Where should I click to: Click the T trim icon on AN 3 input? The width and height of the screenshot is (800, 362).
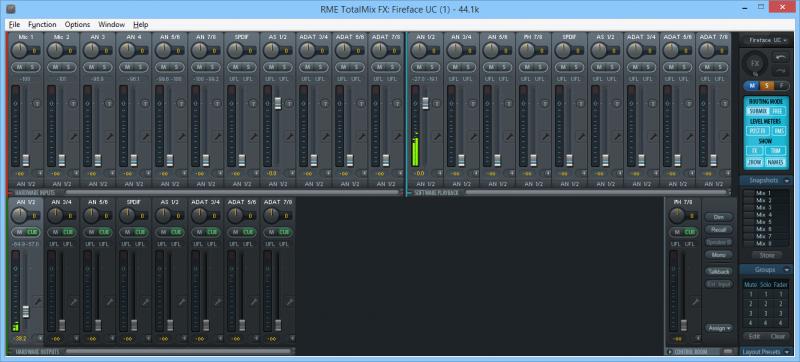tap(109, 103)
